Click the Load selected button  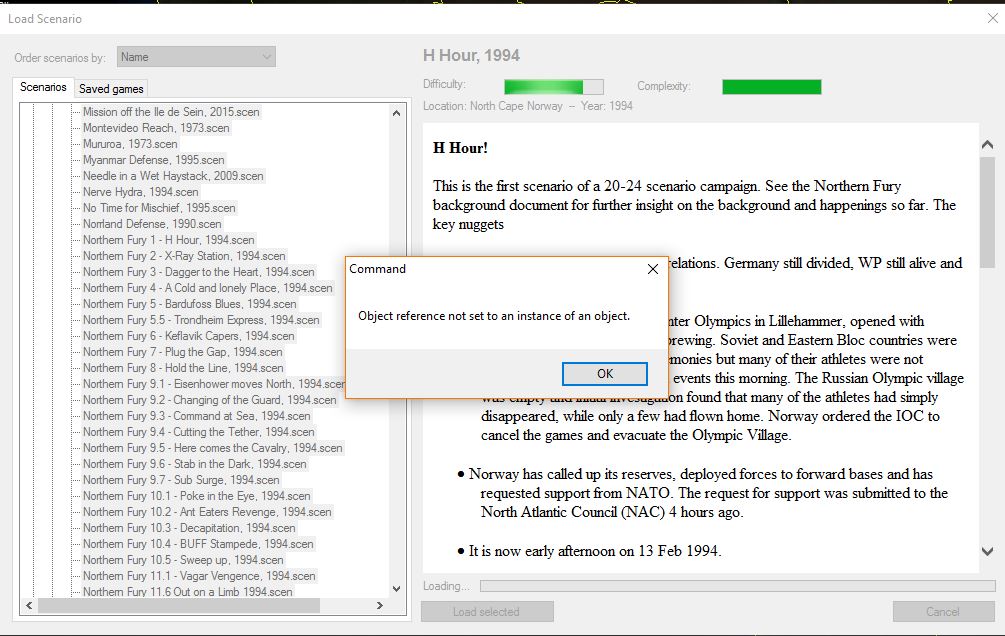point(486,612)
